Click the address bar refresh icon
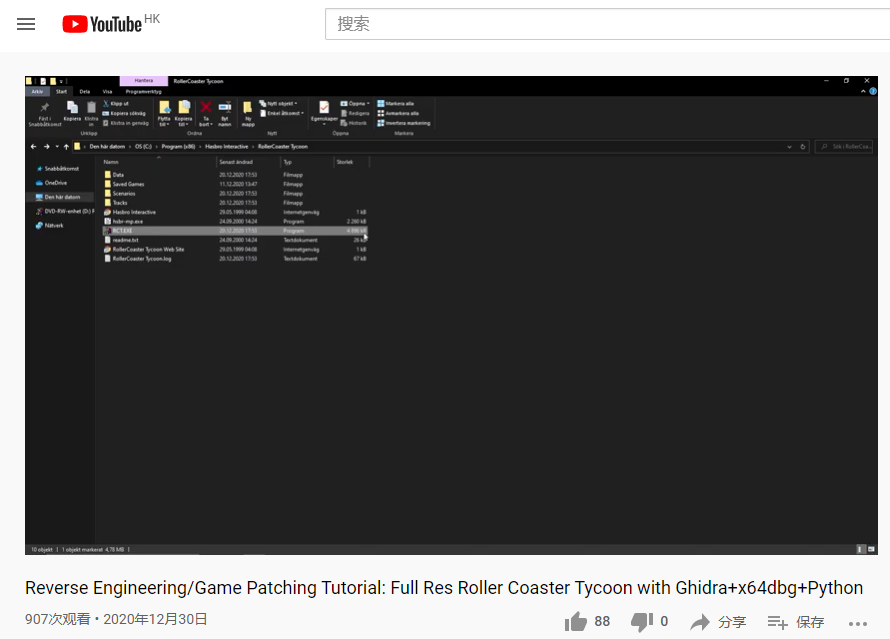Image resolution: width=890 pixels, height=639 pixels. click(803, 146)
